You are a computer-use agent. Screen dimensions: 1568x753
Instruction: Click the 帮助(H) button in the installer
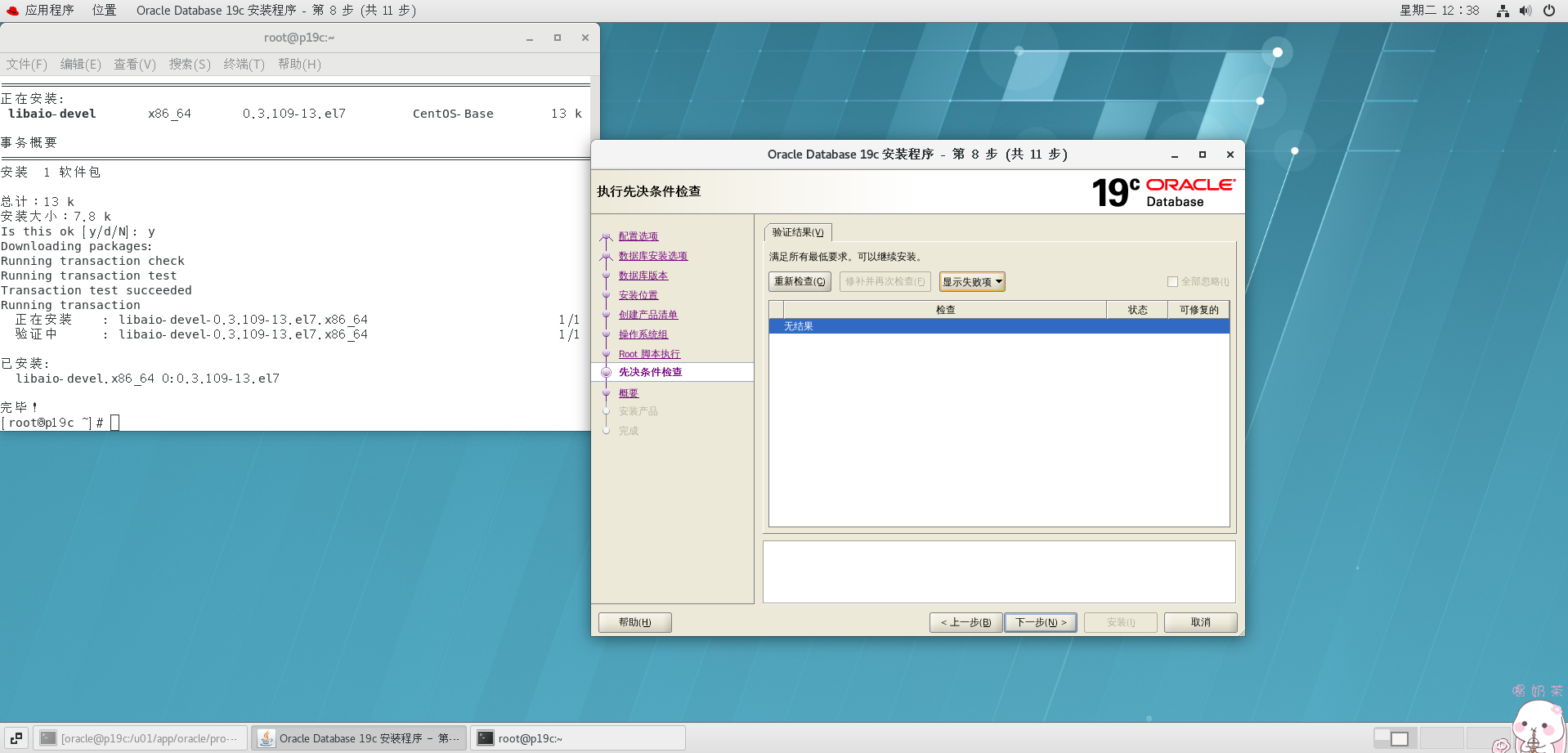[635, 622]
